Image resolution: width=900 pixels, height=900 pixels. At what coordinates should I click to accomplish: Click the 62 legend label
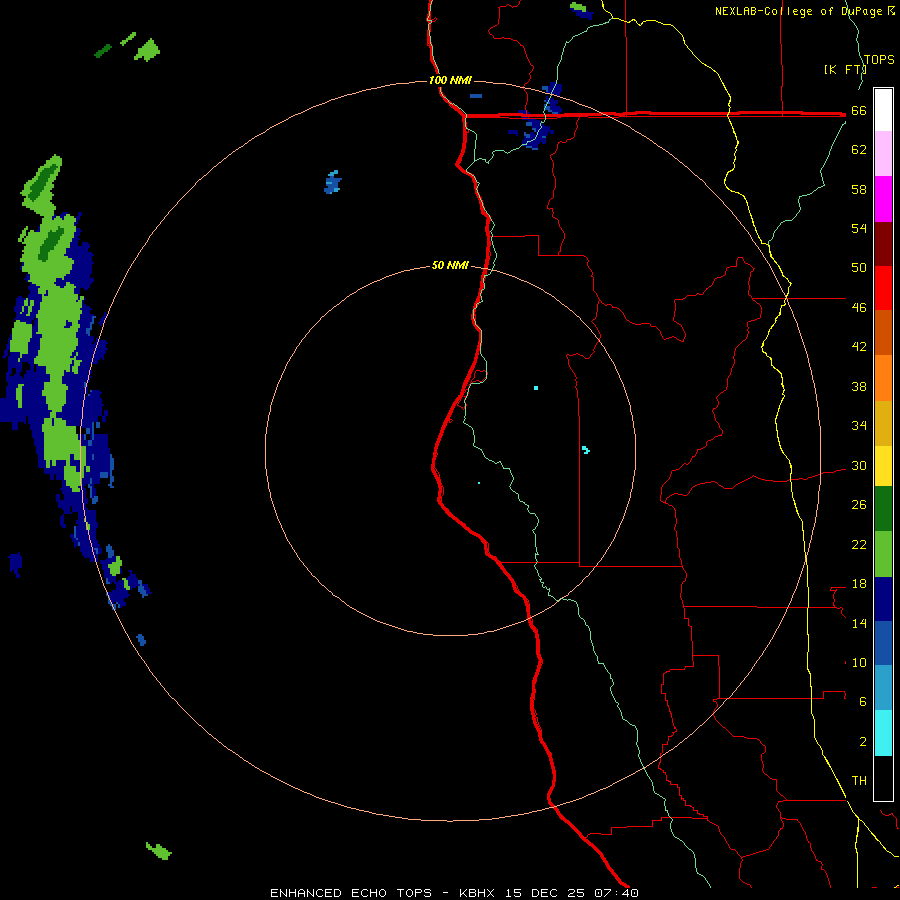pyautogui.click(x=859, y=150)
